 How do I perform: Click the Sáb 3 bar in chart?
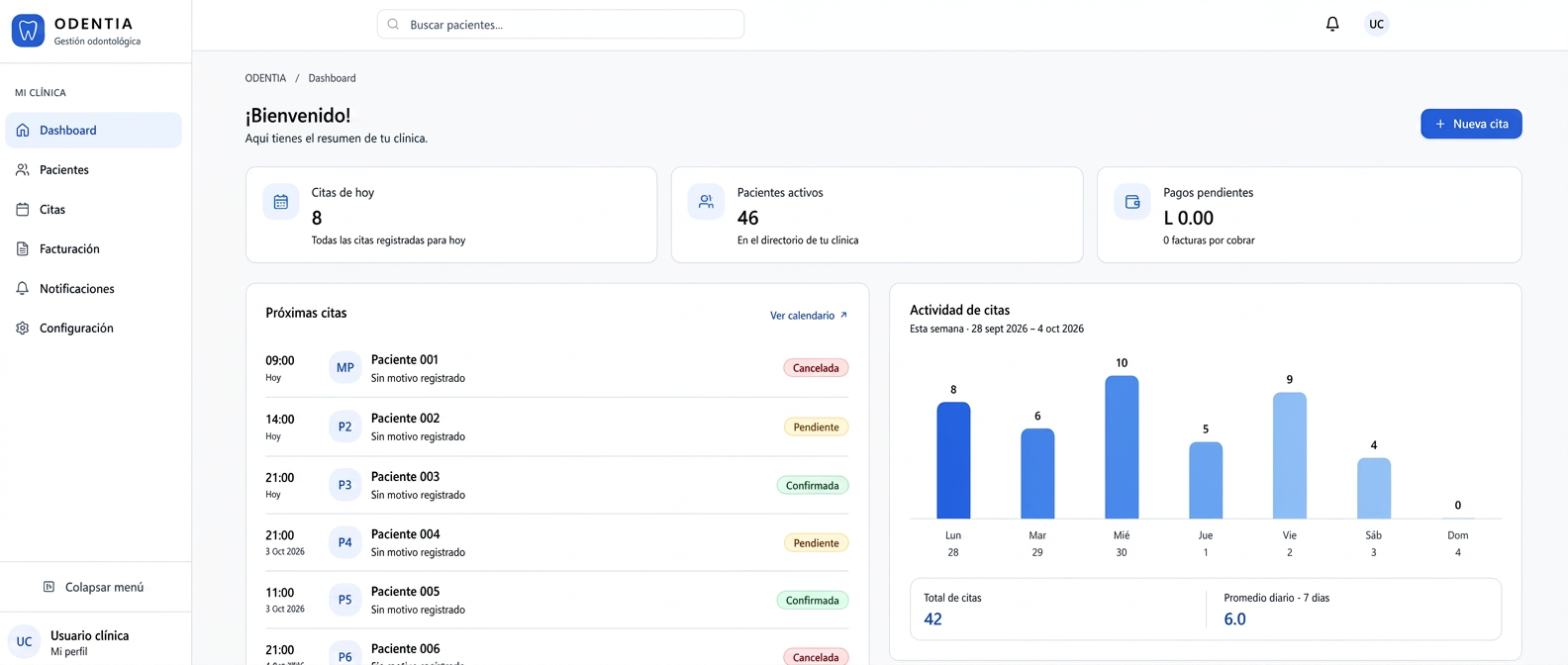pyautogui.click(x=1374, y=488)
